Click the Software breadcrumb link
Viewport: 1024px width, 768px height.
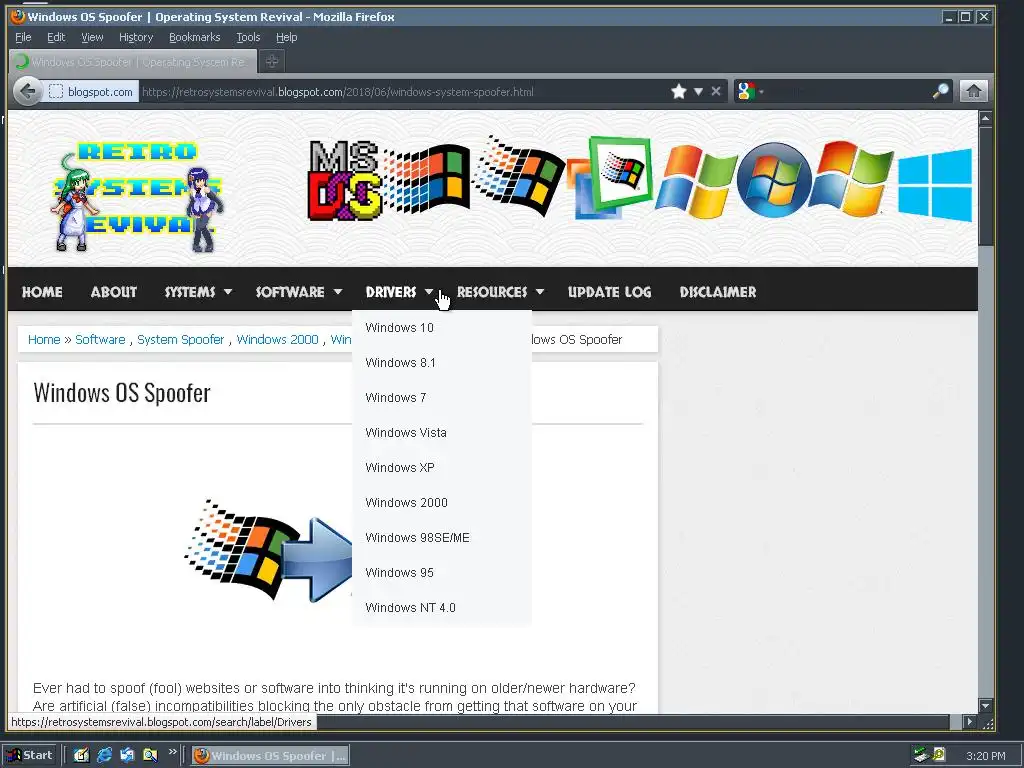[x=100, y=340]
